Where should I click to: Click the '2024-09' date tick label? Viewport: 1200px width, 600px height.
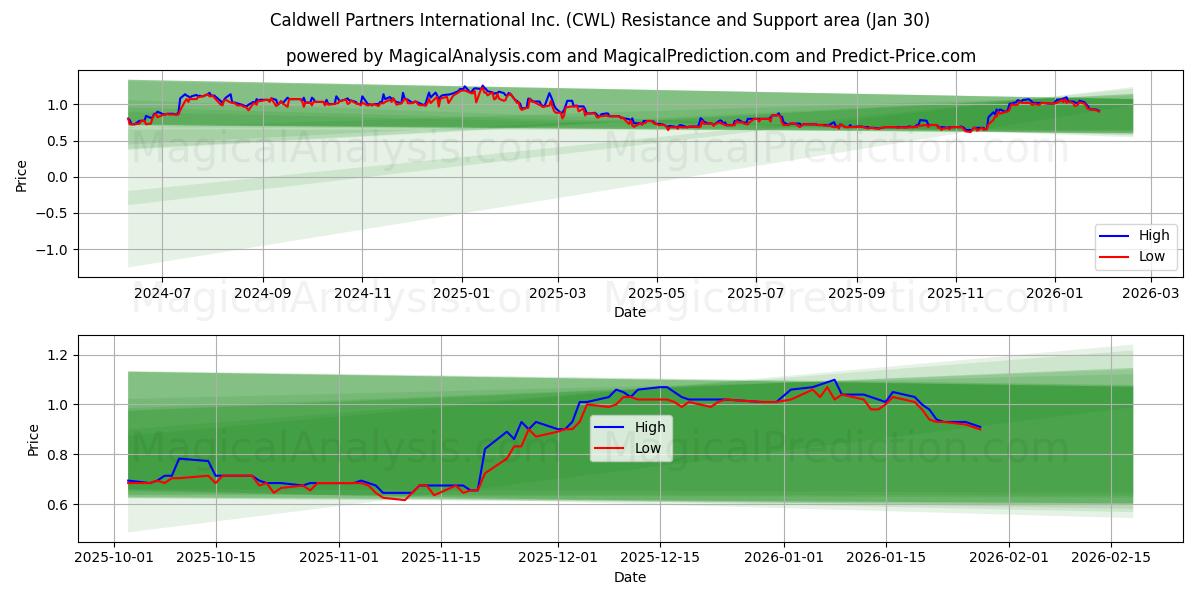click(263, 294)
